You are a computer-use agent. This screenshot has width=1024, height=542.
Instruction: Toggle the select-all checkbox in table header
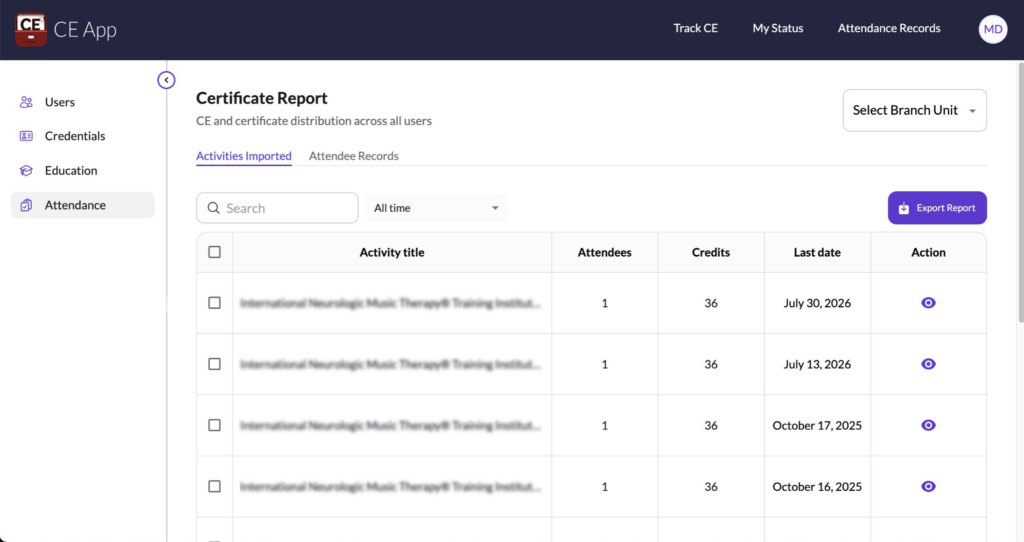point(214,252)
